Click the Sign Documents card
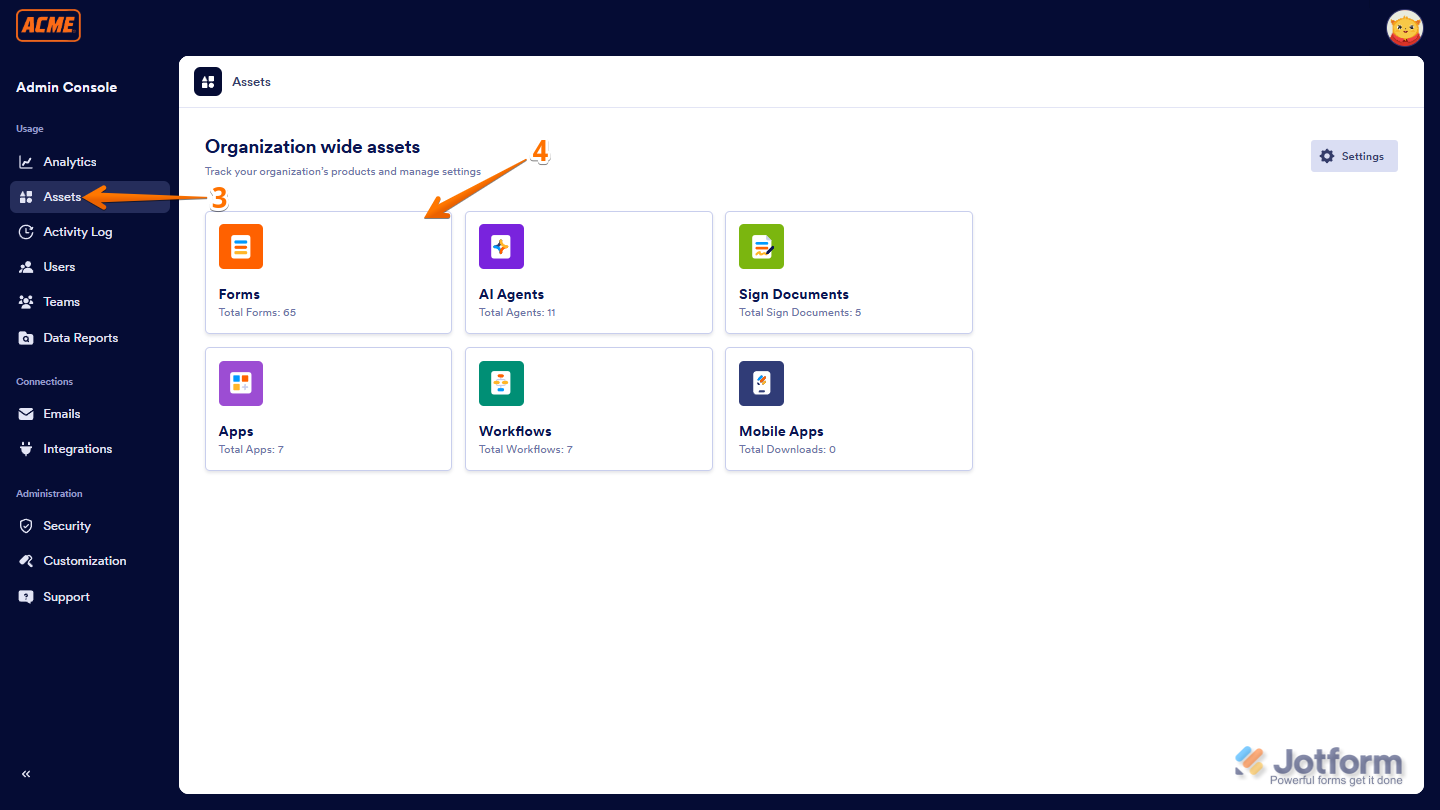This screenshot has height=810, width=1440. coord(848,272)
